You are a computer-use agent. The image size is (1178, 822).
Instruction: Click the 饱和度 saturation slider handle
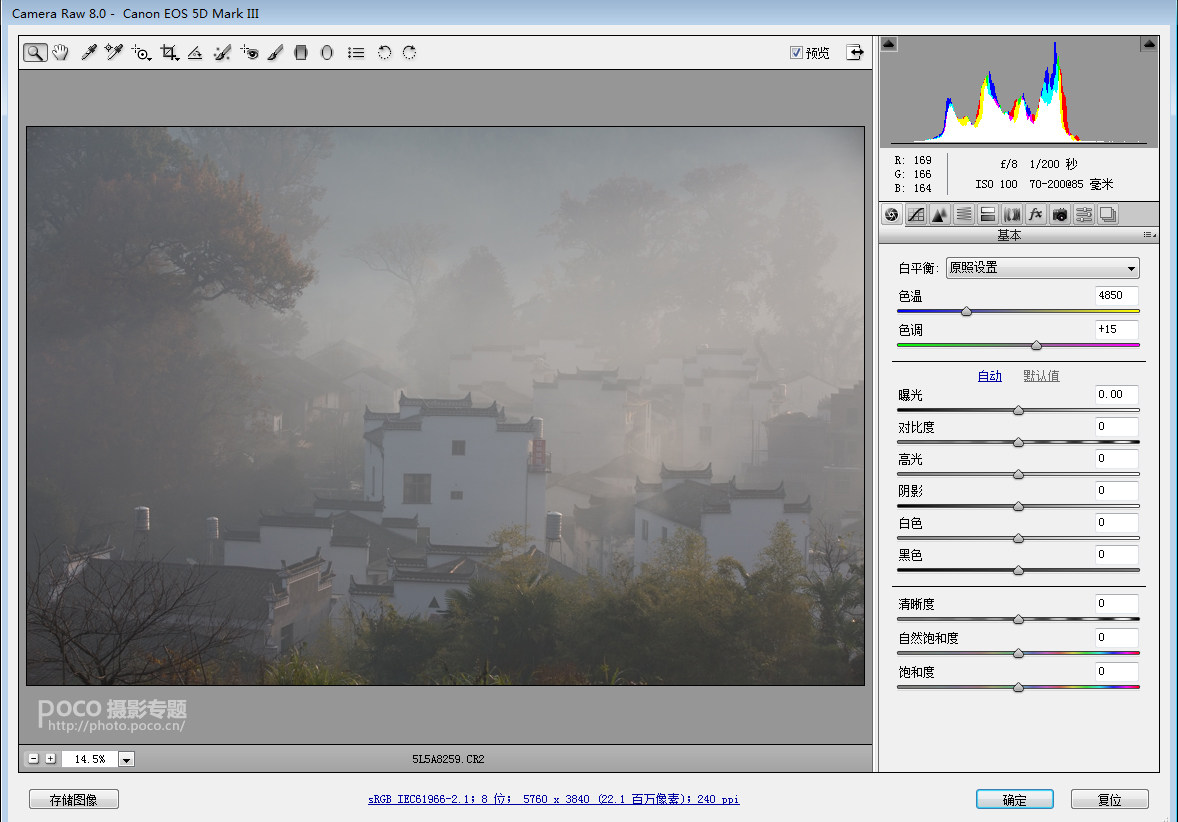coord(1019,688)
